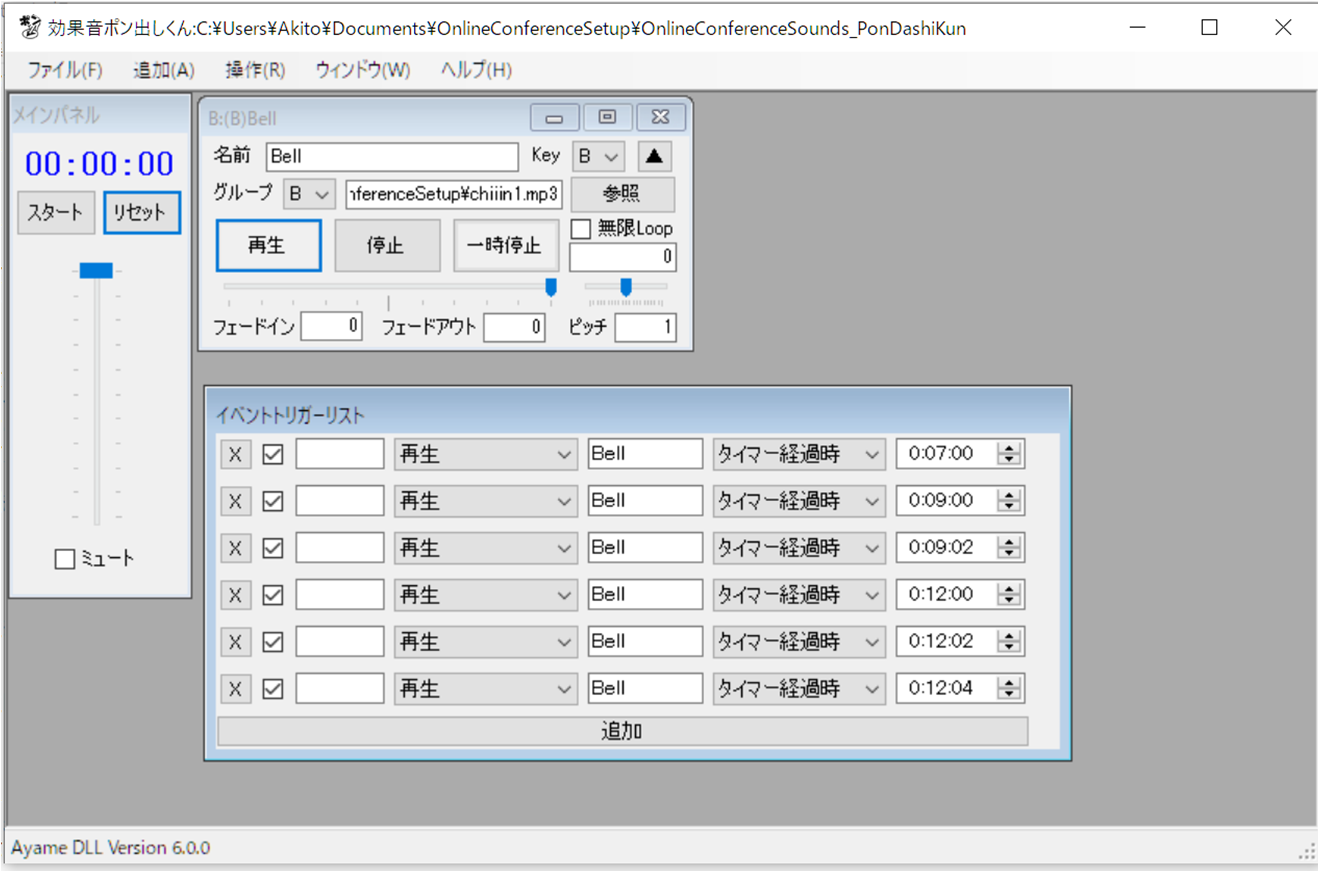
Task: Uncheck the 0:12:02 trigger checkbox
Action: point(272,642)
